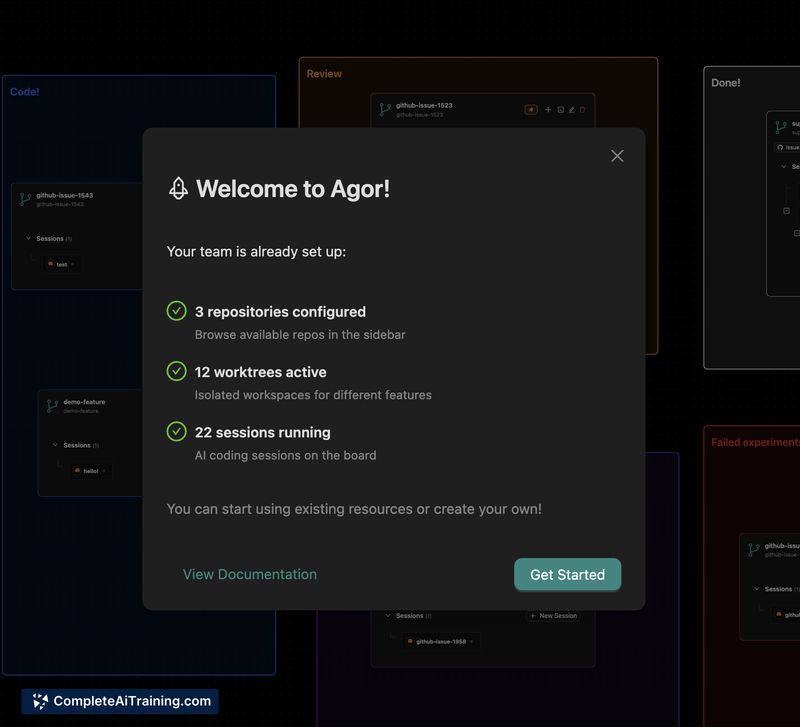Click the highlighted orange badge on github-issue-1523
800x727 pixels.
[531, 110]
